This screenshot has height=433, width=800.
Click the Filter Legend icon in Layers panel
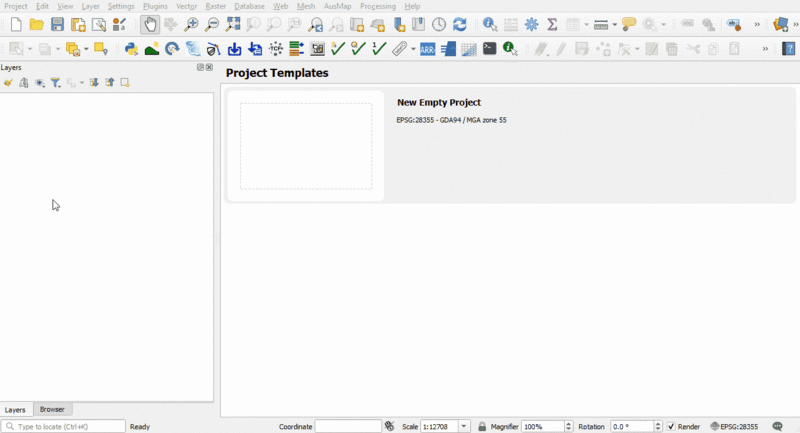[56, 83]
